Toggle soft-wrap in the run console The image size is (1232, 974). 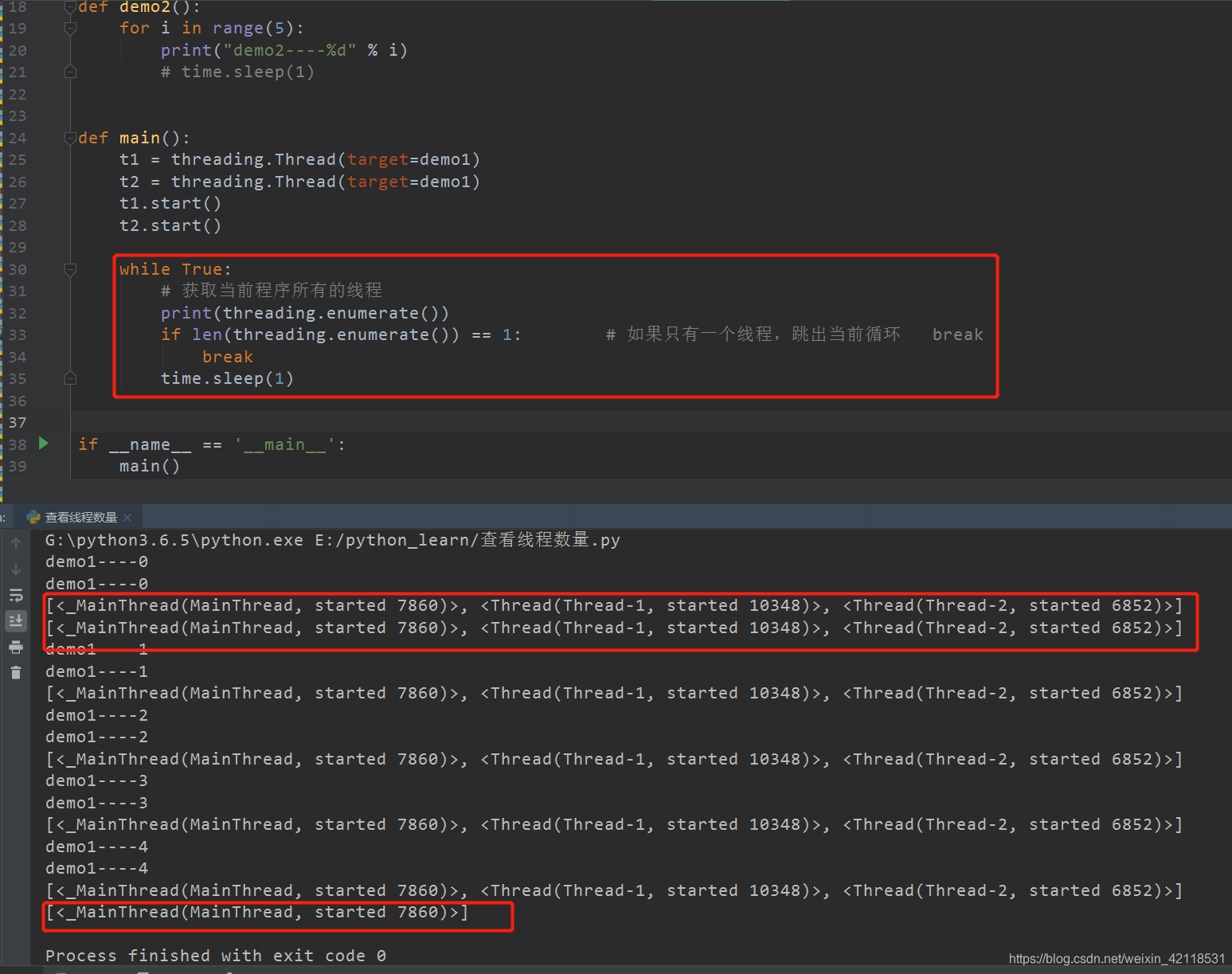[16, 595]
